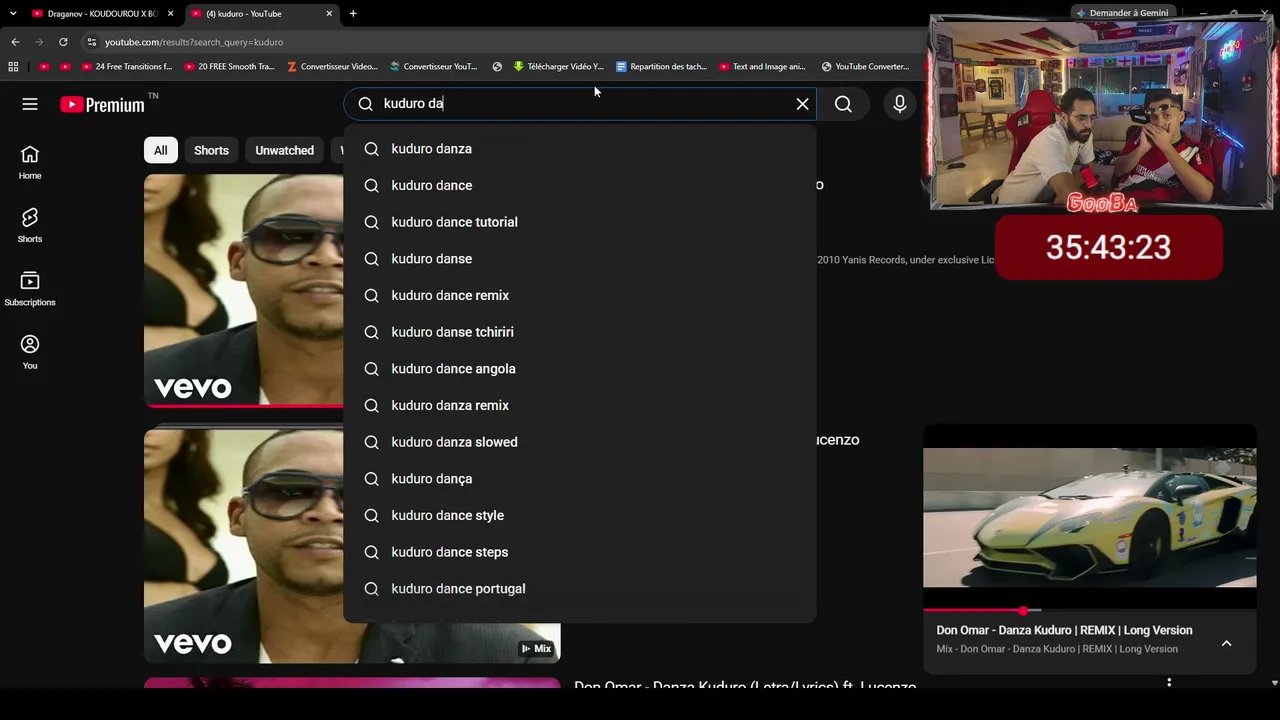Click the page scrollbar down arrow
This screenshot has height=720, width=1280.
1274,683
